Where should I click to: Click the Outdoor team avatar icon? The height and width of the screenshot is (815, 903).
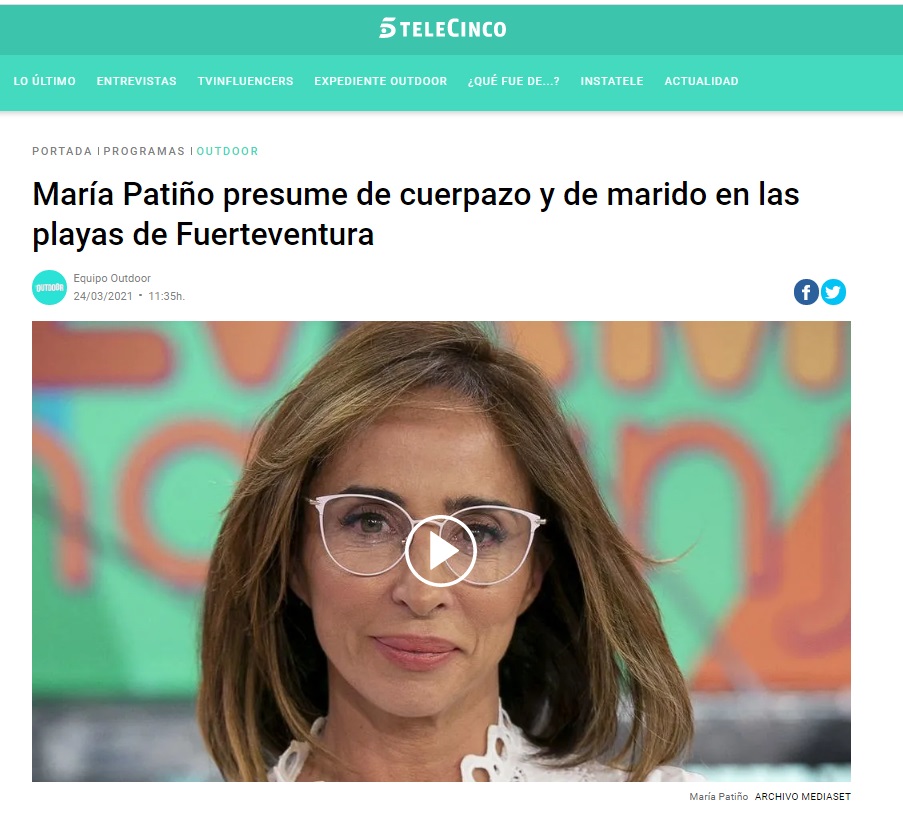50,287
